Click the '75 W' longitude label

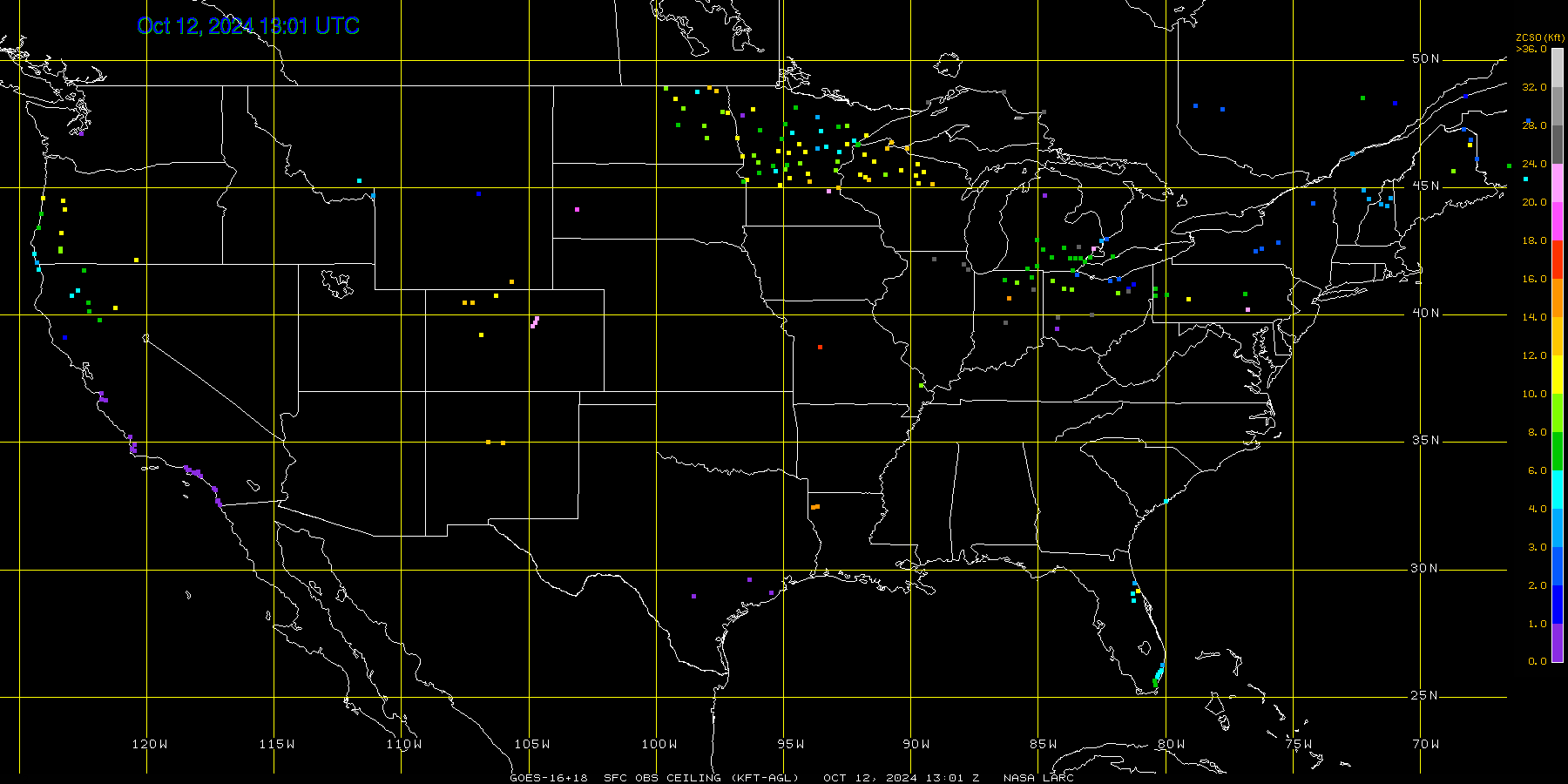[x=1299, y=744]
